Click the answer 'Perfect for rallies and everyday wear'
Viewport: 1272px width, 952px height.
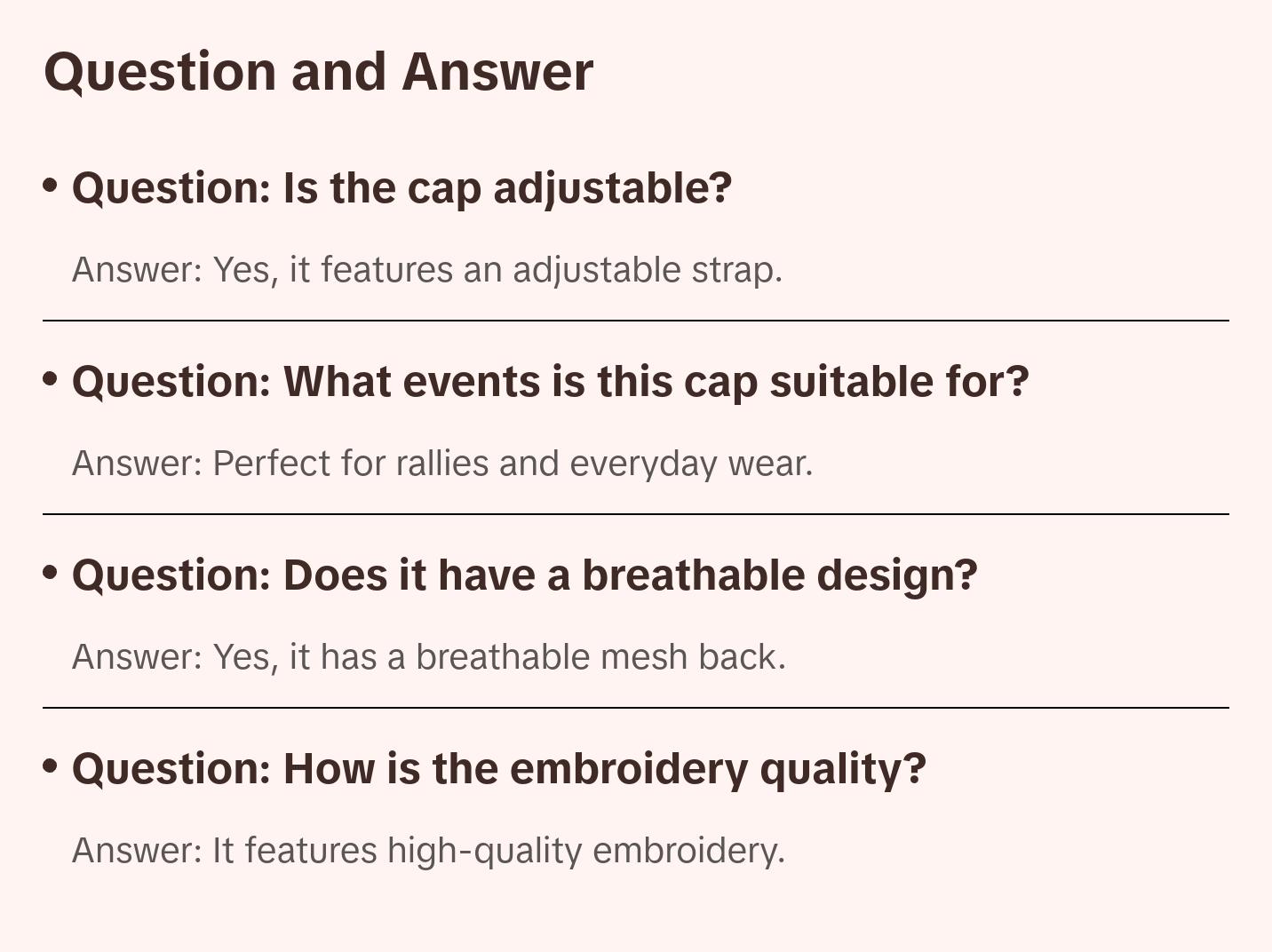tap(441, 464)
